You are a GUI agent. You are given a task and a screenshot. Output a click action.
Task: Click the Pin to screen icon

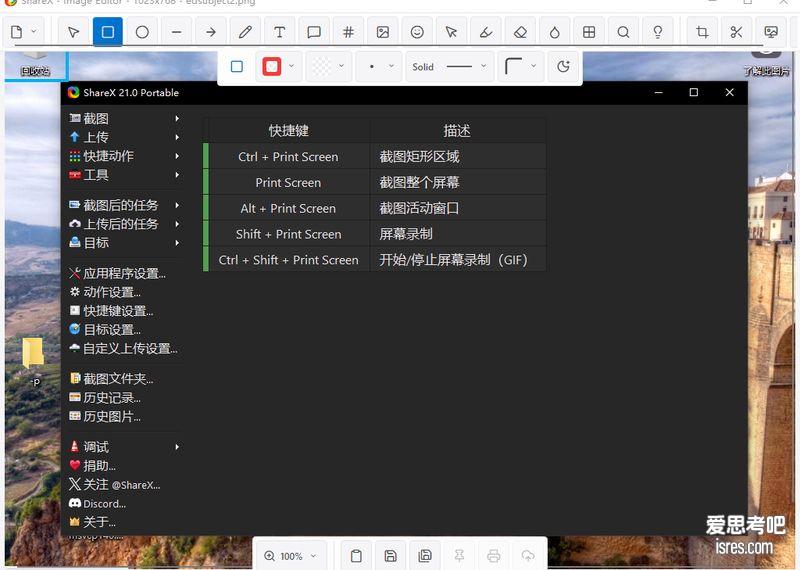click(459, 556)
